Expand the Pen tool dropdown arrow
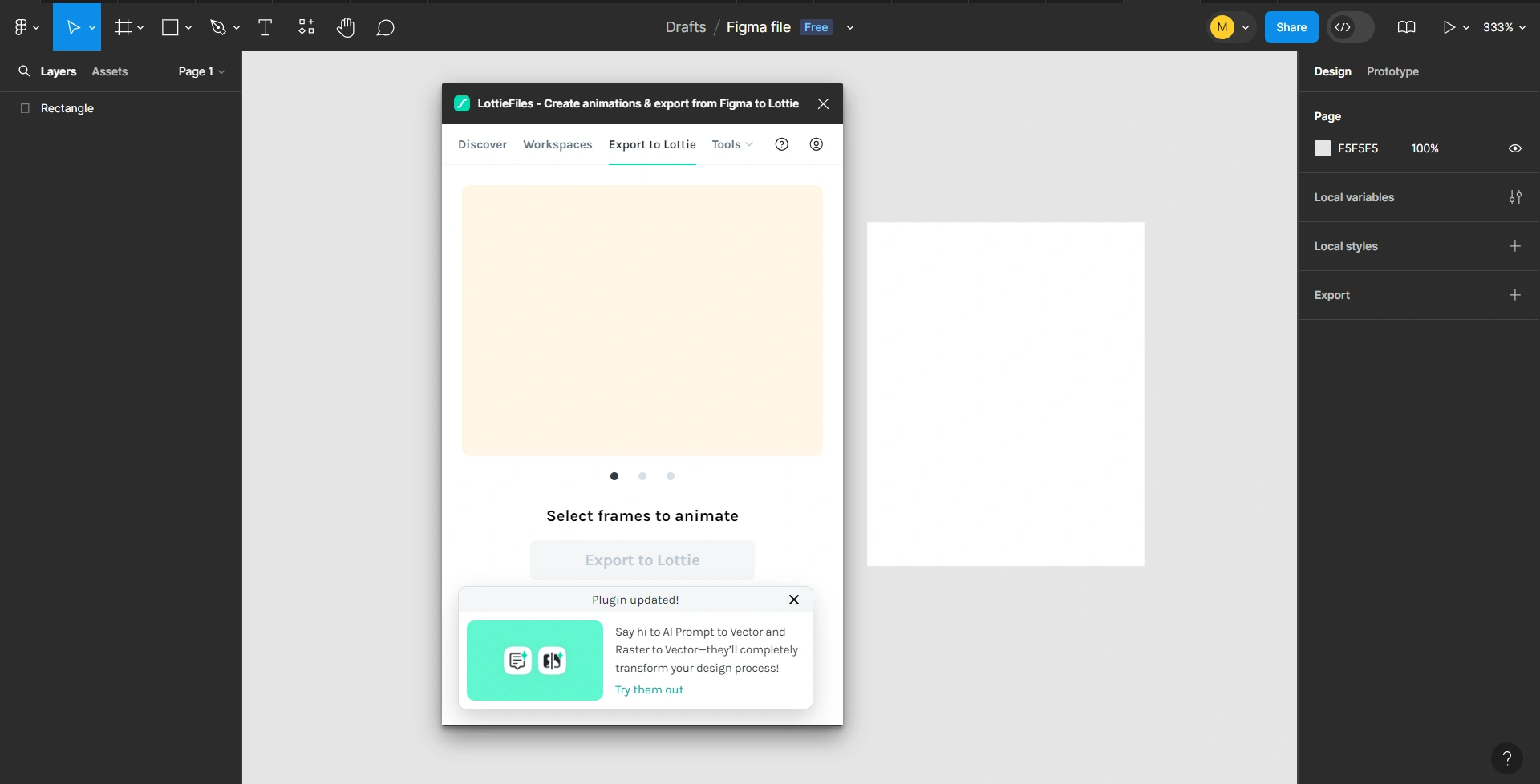 point(237,27)
